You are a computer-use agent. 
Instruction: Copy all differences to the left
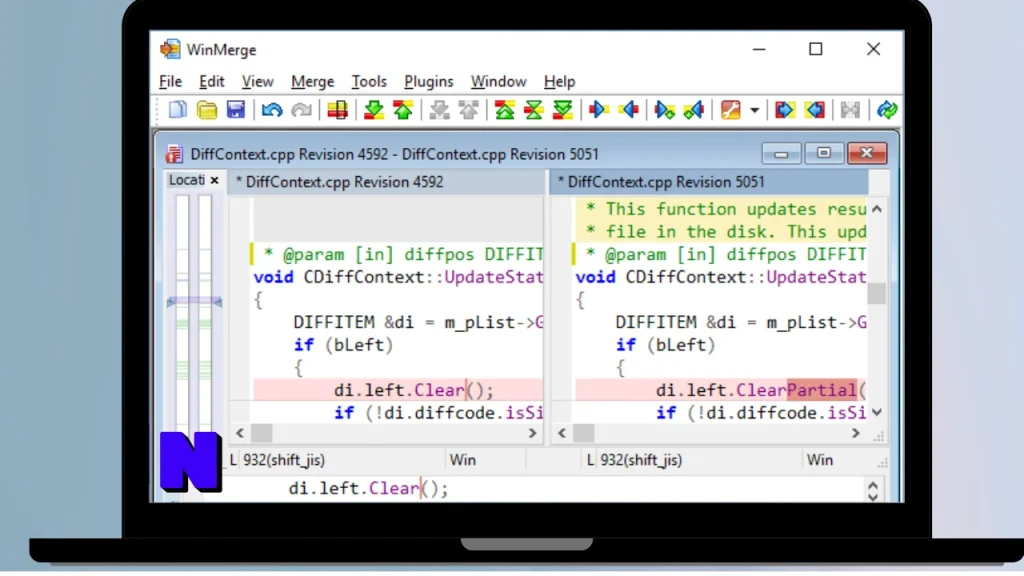[x=814, y=110]
